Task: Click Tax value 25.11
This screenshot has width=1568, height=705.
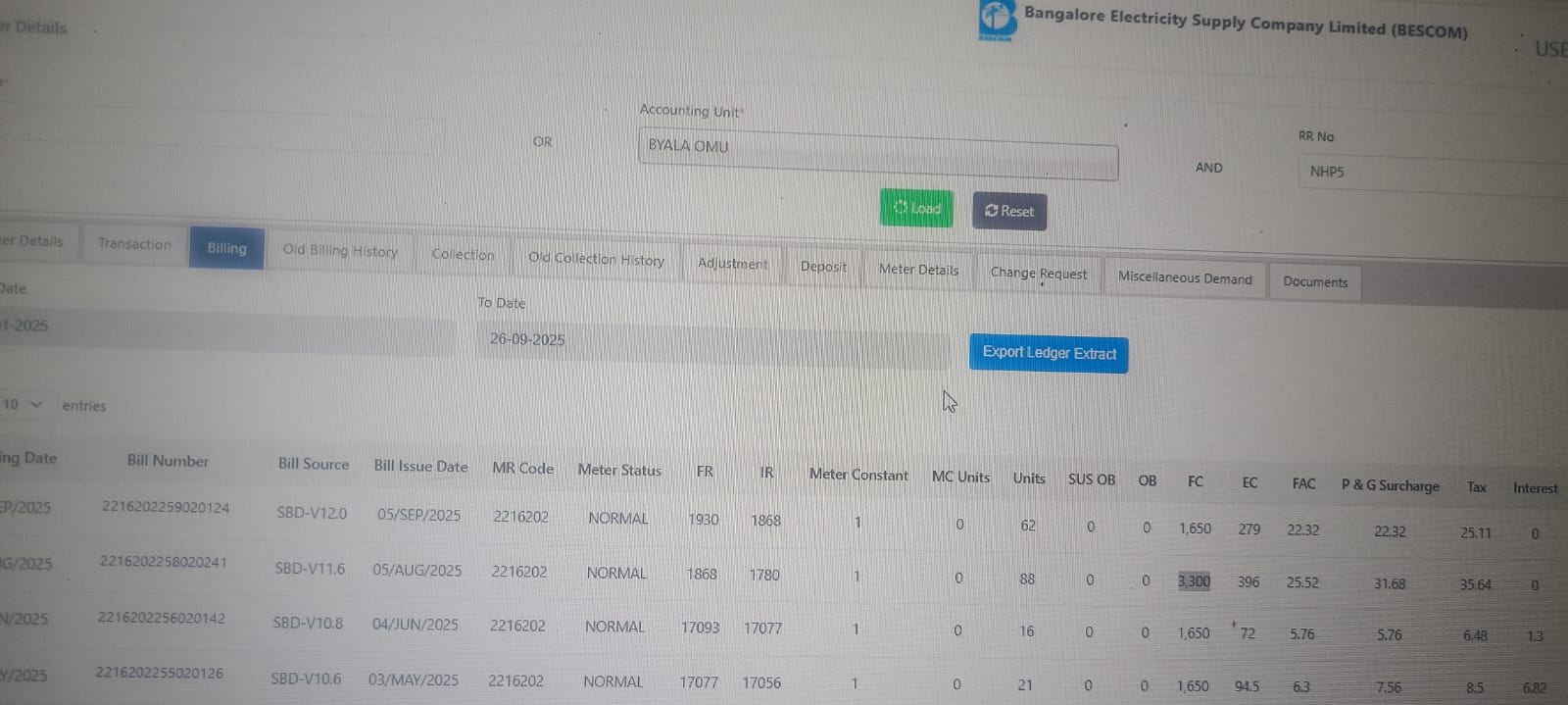Action: point(1475,533)
